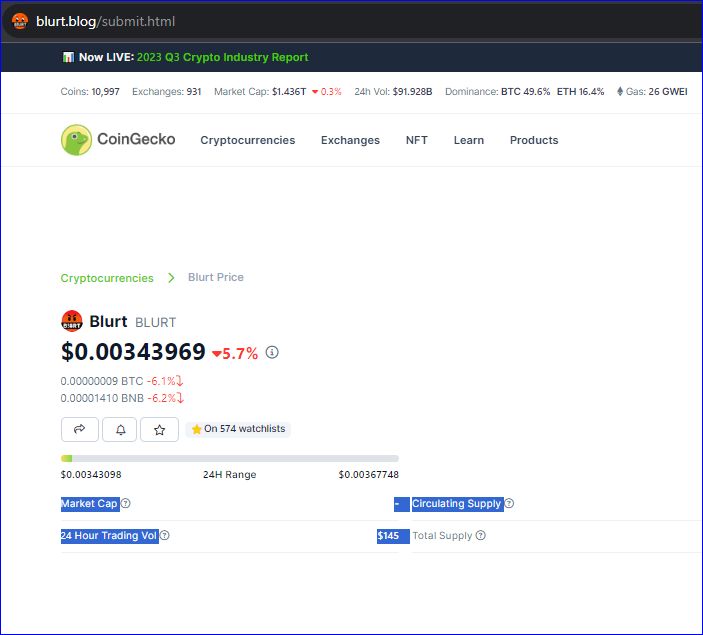The width and height of the screenshot is (703, 635).
Task: Click the $145 trading volume value
Action: point(388,536)
